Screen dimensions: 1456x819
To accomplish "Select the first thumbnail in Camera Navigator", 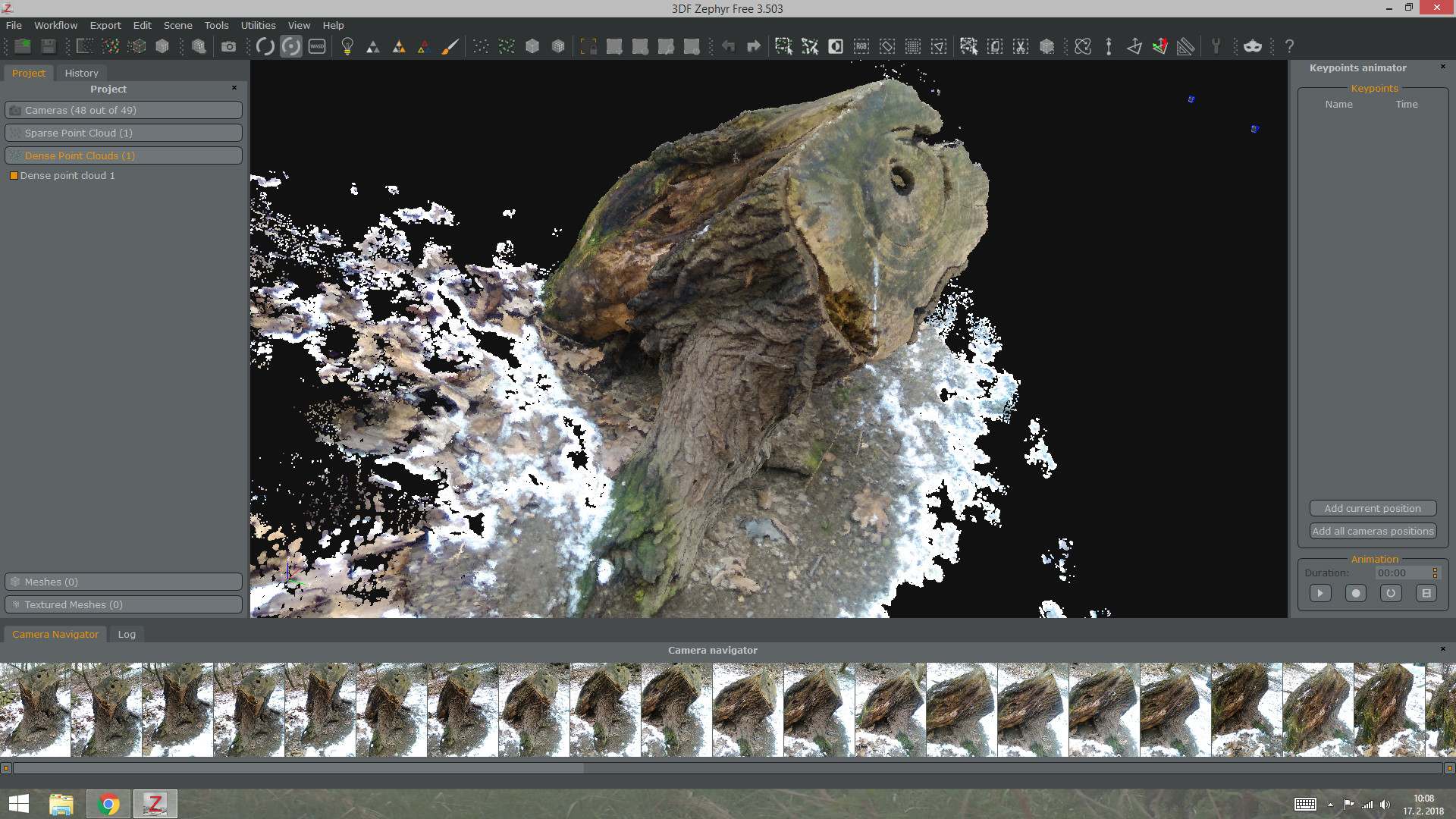I will [35, 710].
